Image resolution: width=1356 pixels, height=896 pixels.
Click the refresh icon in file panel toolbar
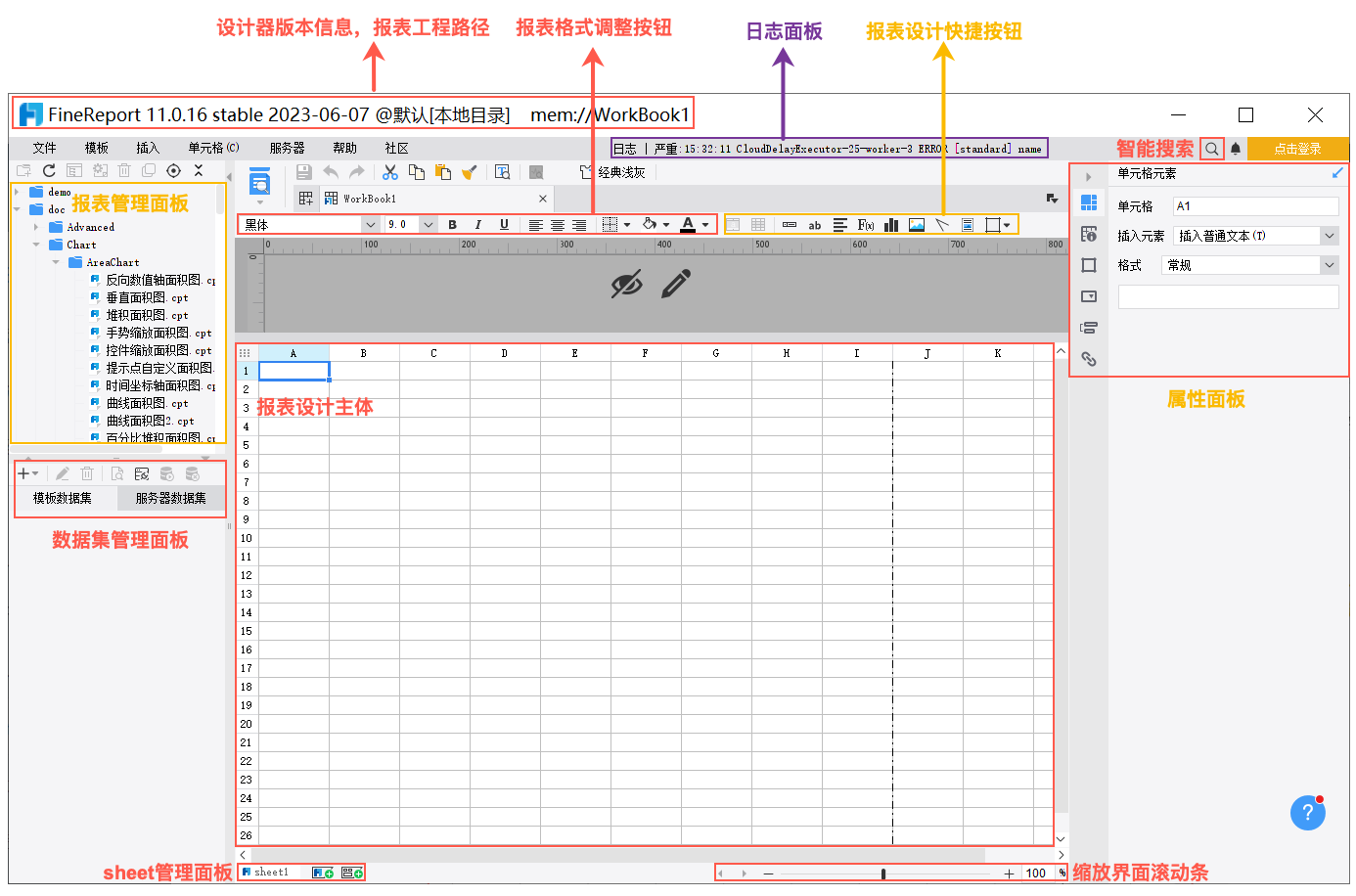[x=49, y=170]
